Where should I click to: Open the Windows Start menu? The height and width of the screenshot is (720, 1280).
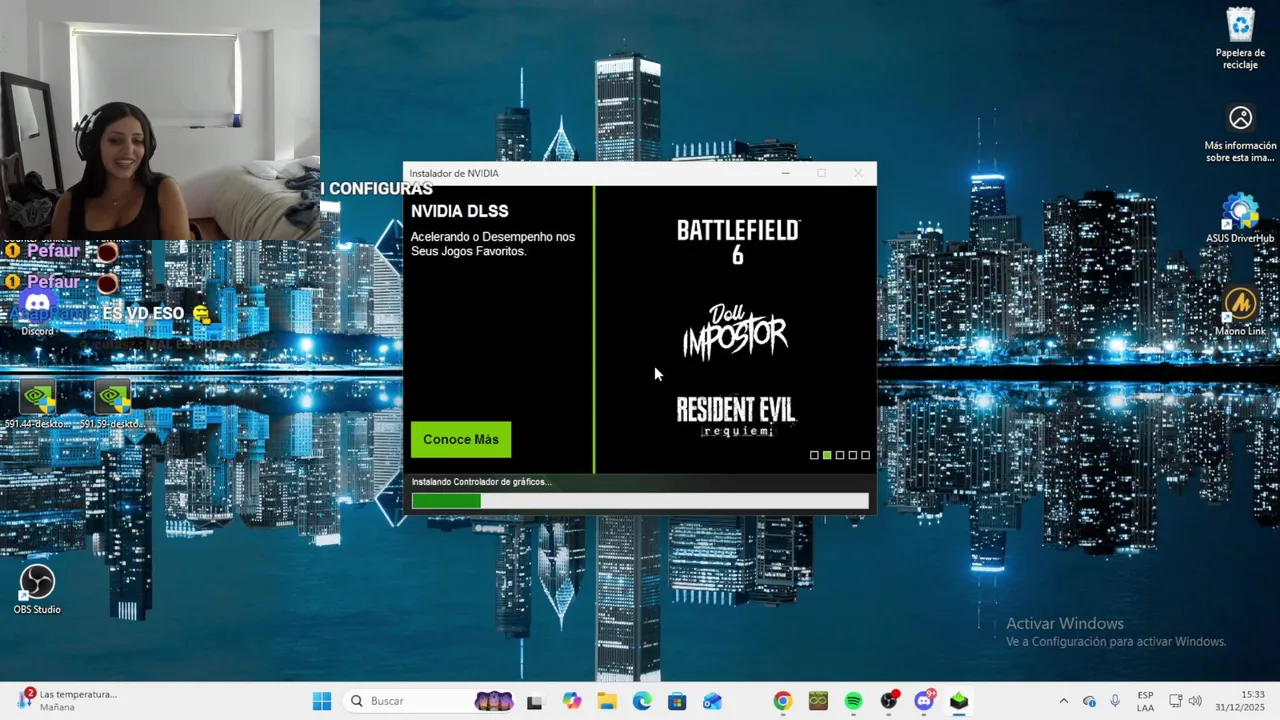pyautogui.click(x=322, y=701)
